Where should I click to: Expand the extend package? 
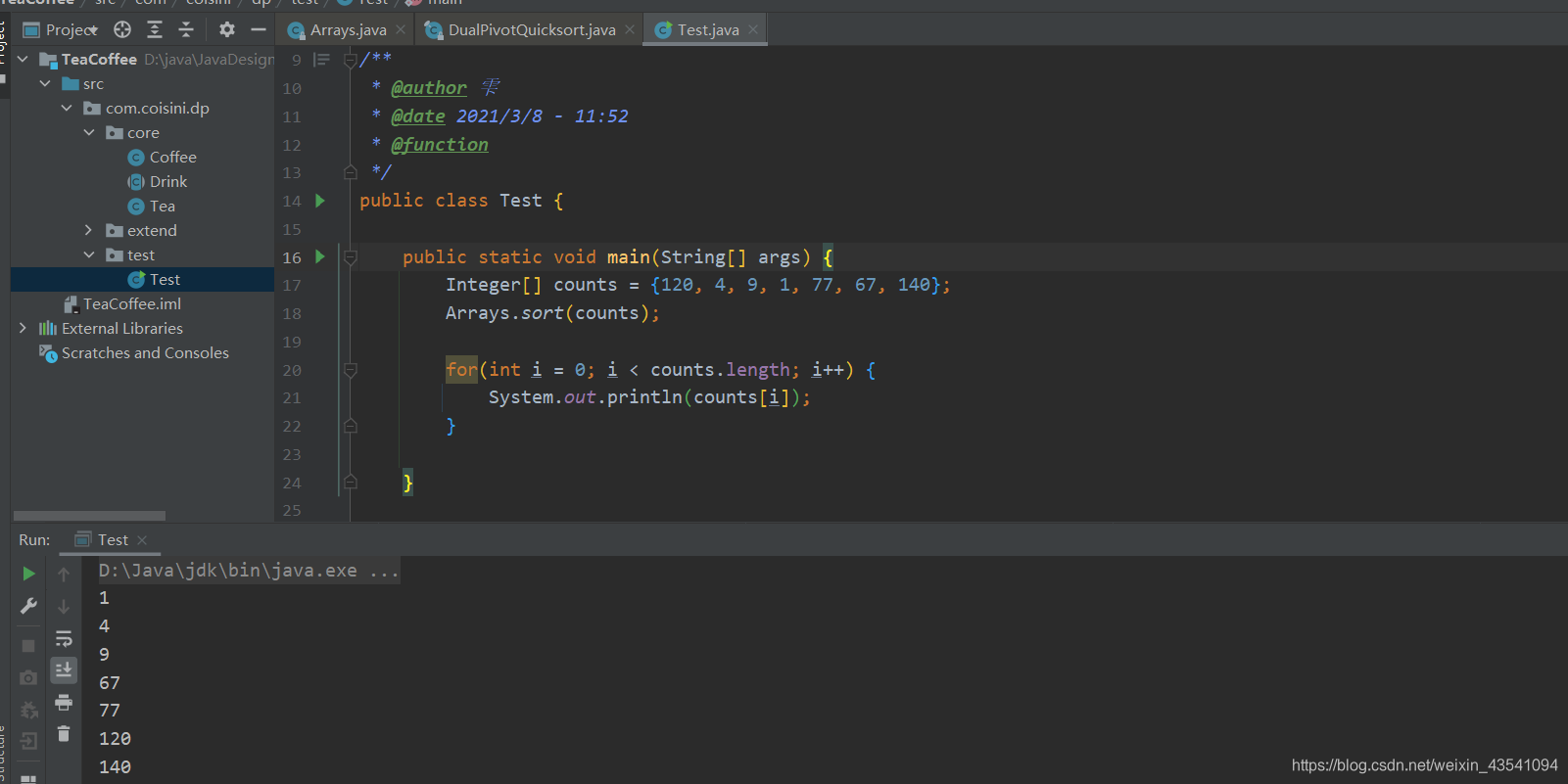(89, 231)
